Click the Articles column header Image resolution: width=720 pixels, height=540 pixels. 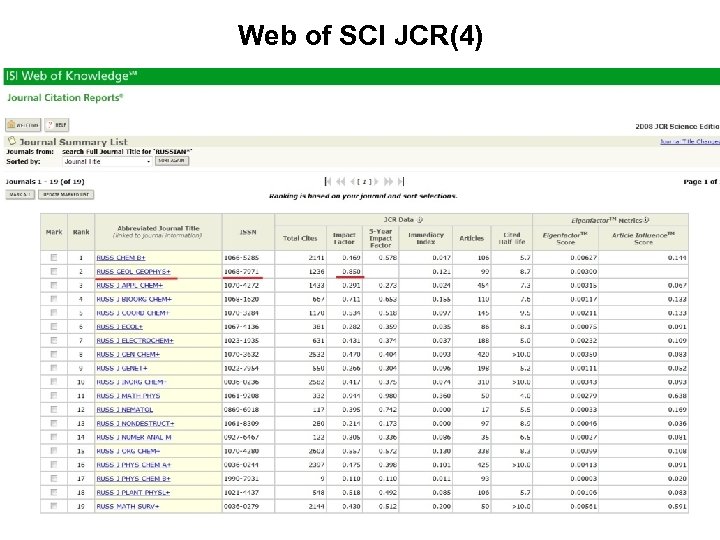(x=472, y=238)
